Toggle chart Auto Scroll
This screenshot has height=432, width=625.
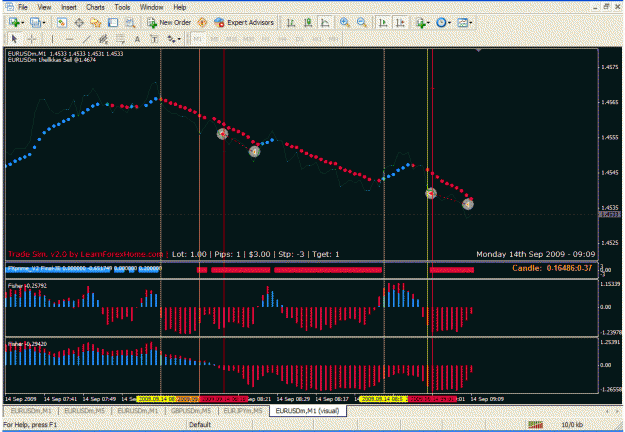coord(383,23)
